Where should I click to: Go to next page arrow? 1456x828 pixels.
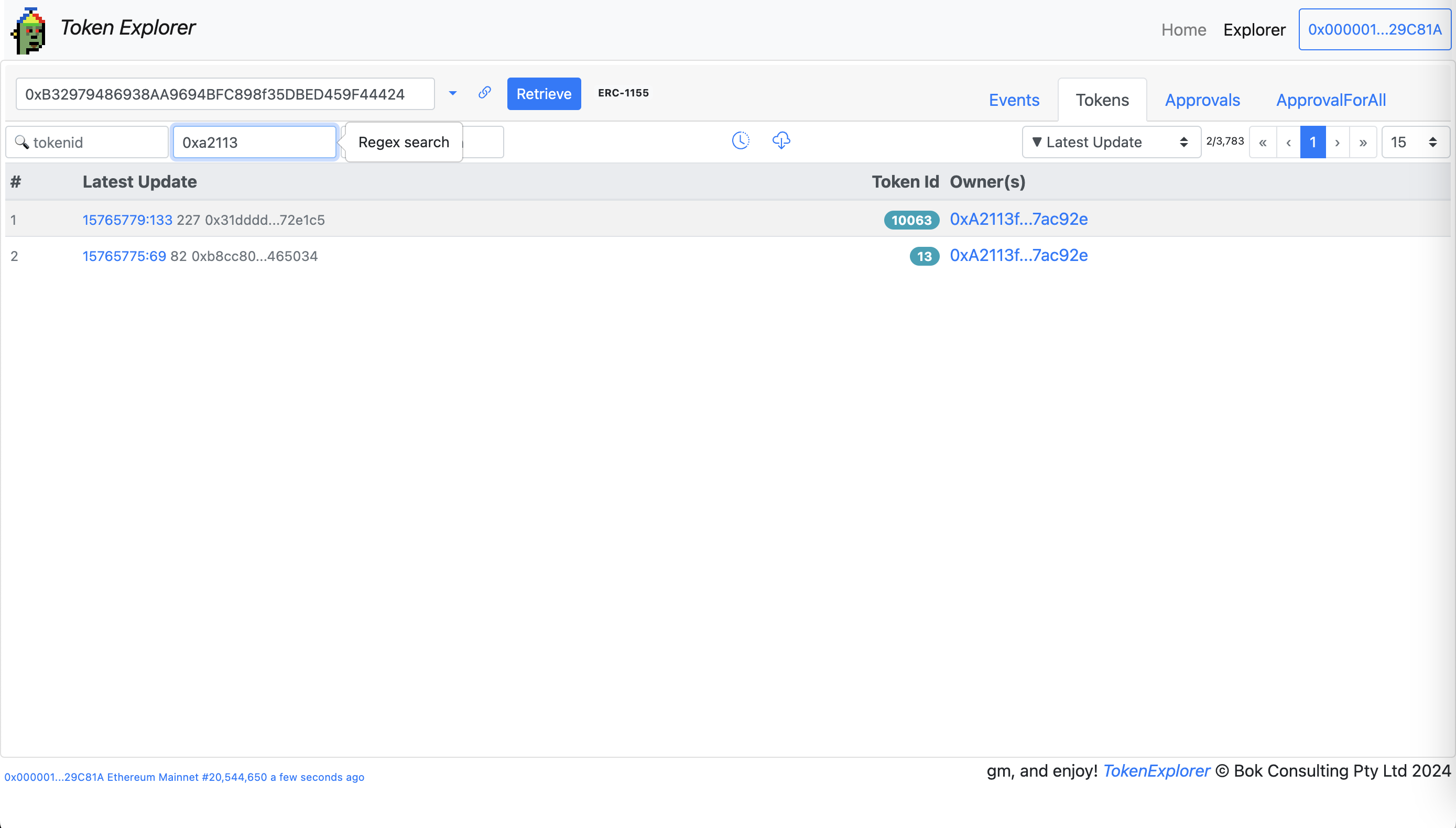pyautogui.click(x=1338, y=142)
